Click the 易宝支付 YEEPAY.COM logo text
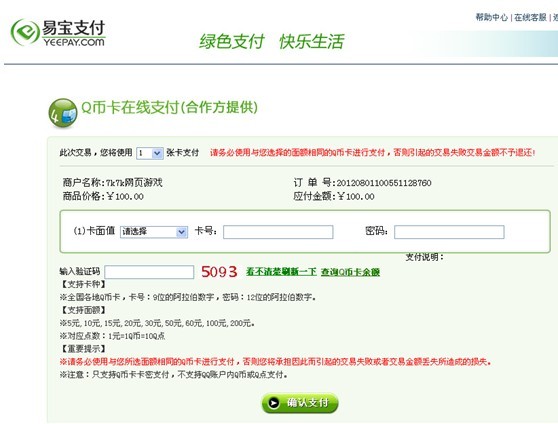558x424 pixels. (x=74, y=33)
